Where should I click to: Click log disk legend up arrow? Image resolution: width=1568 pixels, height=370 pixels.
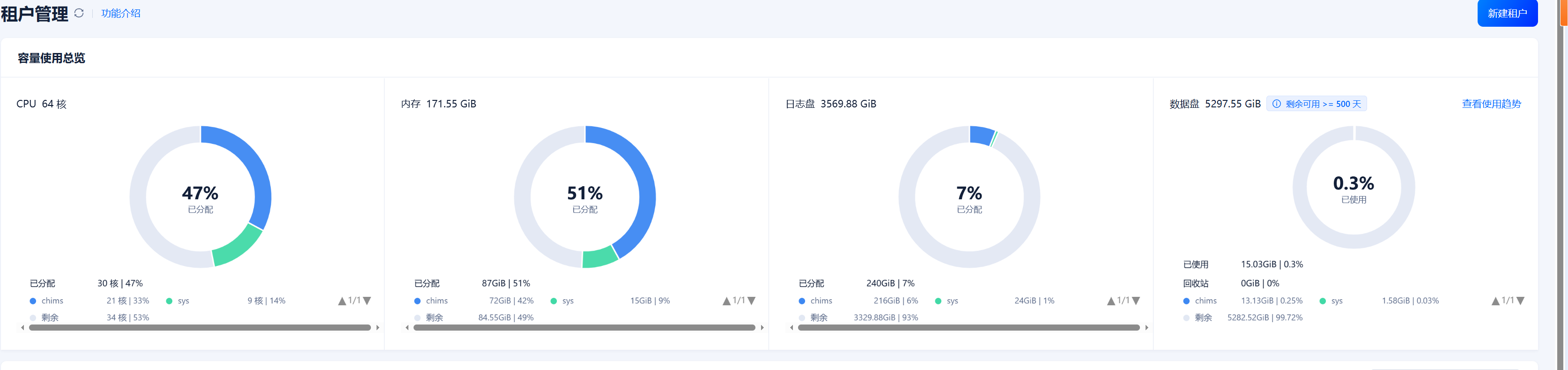pyautogui.click(x=1111, y=301)
